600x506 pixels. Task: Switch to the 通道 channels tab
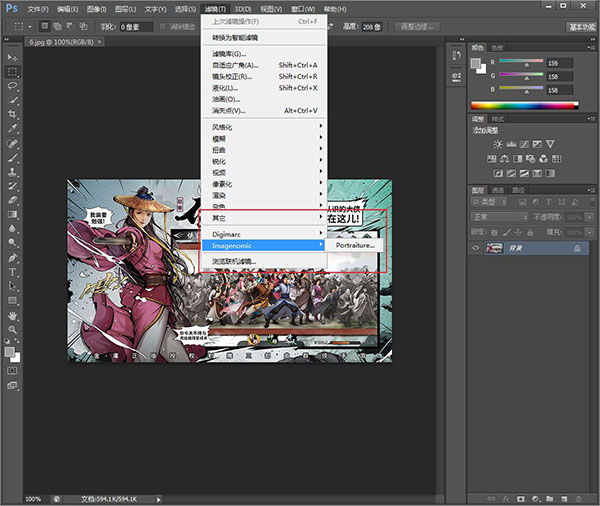498,188
